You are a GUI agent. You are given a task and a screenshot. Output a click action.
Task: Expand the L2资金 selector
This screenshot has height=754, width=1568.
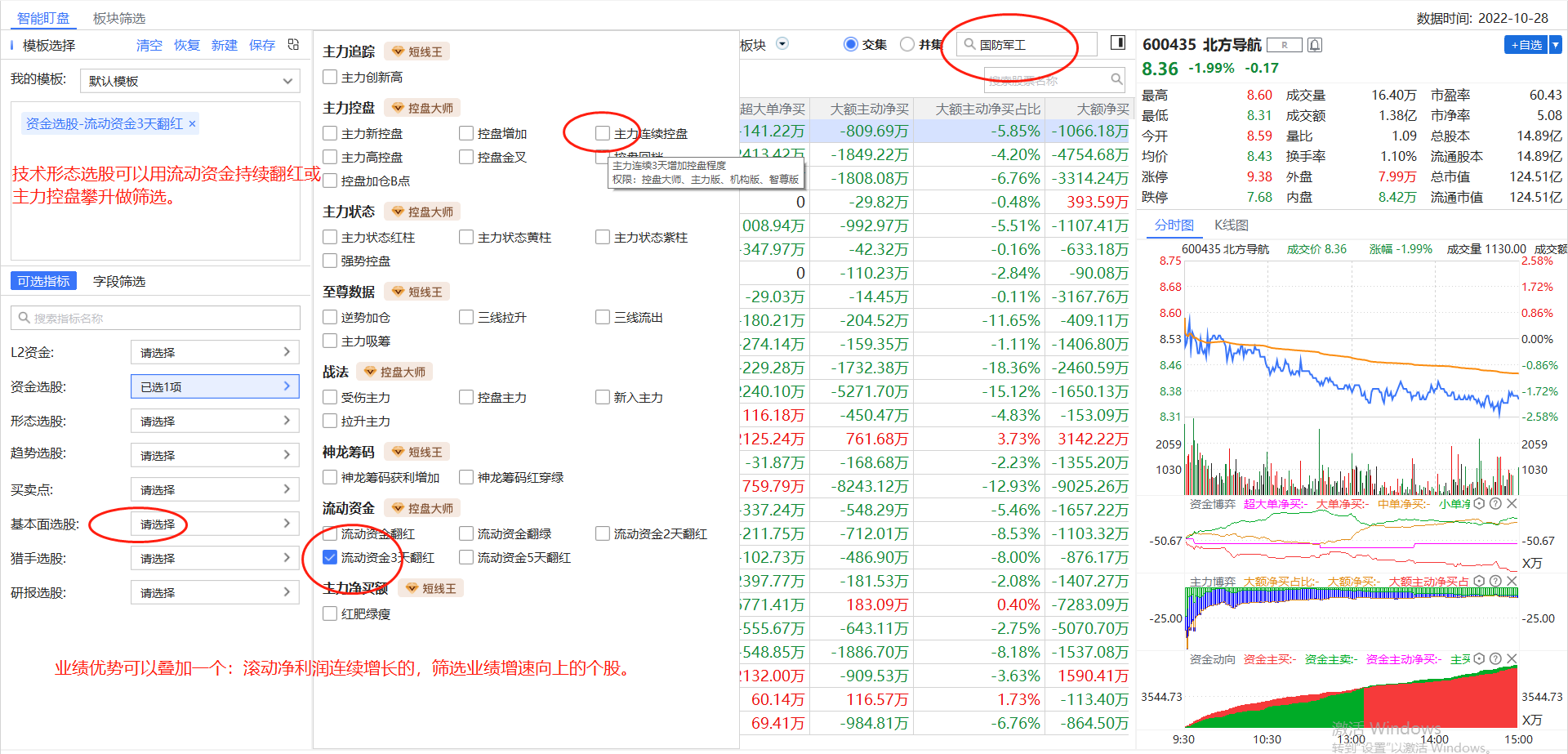point(215,352)
